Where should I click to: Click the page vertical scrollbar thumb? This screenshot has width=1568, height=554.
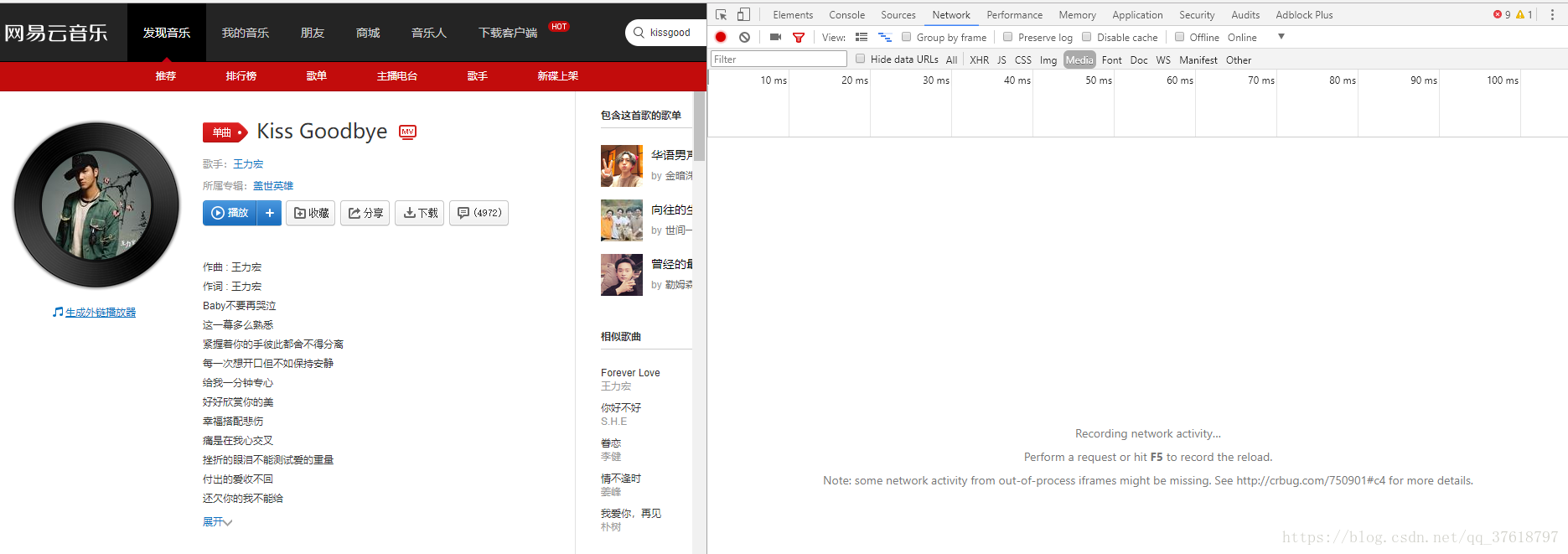[700, 126]
